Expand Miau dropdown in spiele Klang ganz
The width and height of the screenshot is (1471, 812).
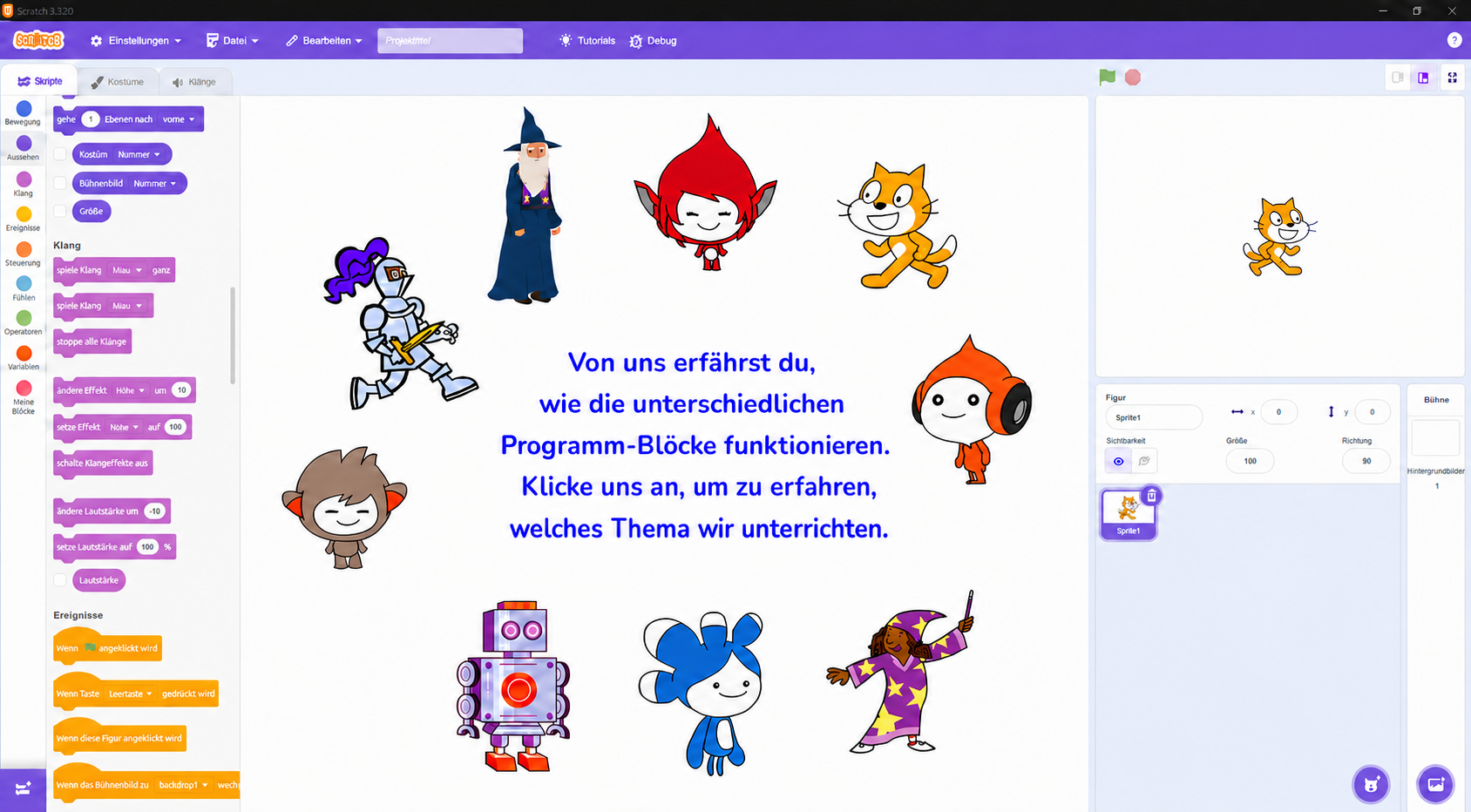point(127,270)
